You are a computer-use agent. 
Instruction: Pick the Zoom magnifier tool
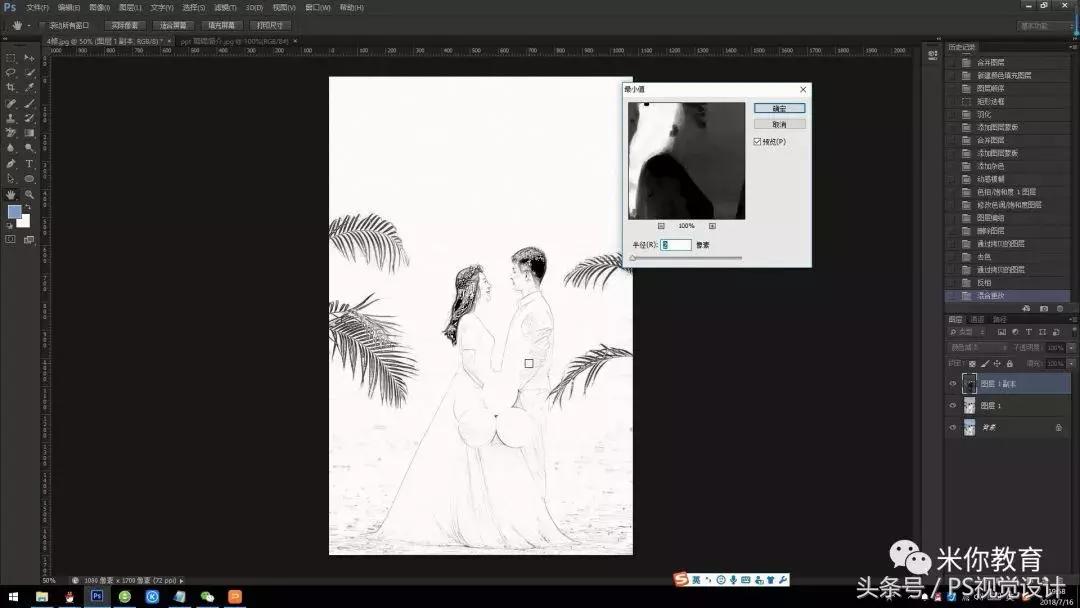(29, 194)
